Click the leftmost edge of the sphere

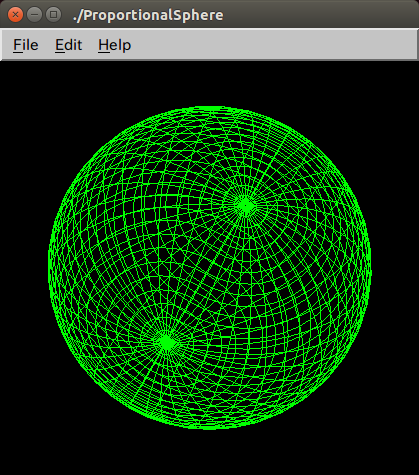[x=50, y=268]
